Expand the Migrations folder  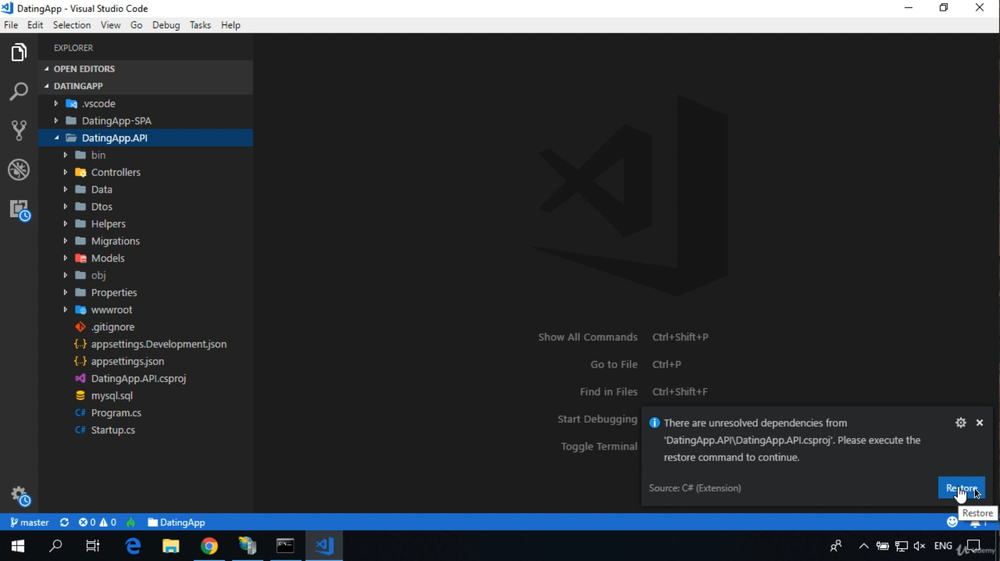tap(145, 241)
